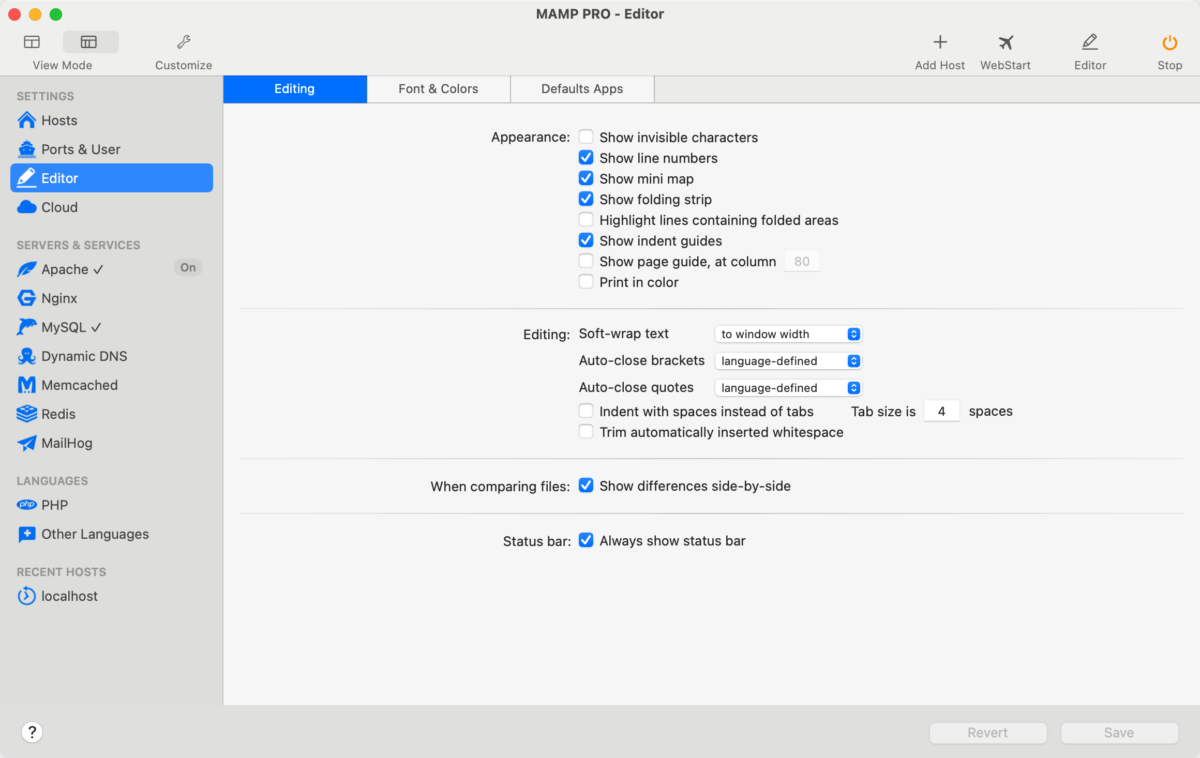The height and width of the screenshot is (758, 1200).
Task: Click the Memcached icon
Action: (x=27, y=385)
